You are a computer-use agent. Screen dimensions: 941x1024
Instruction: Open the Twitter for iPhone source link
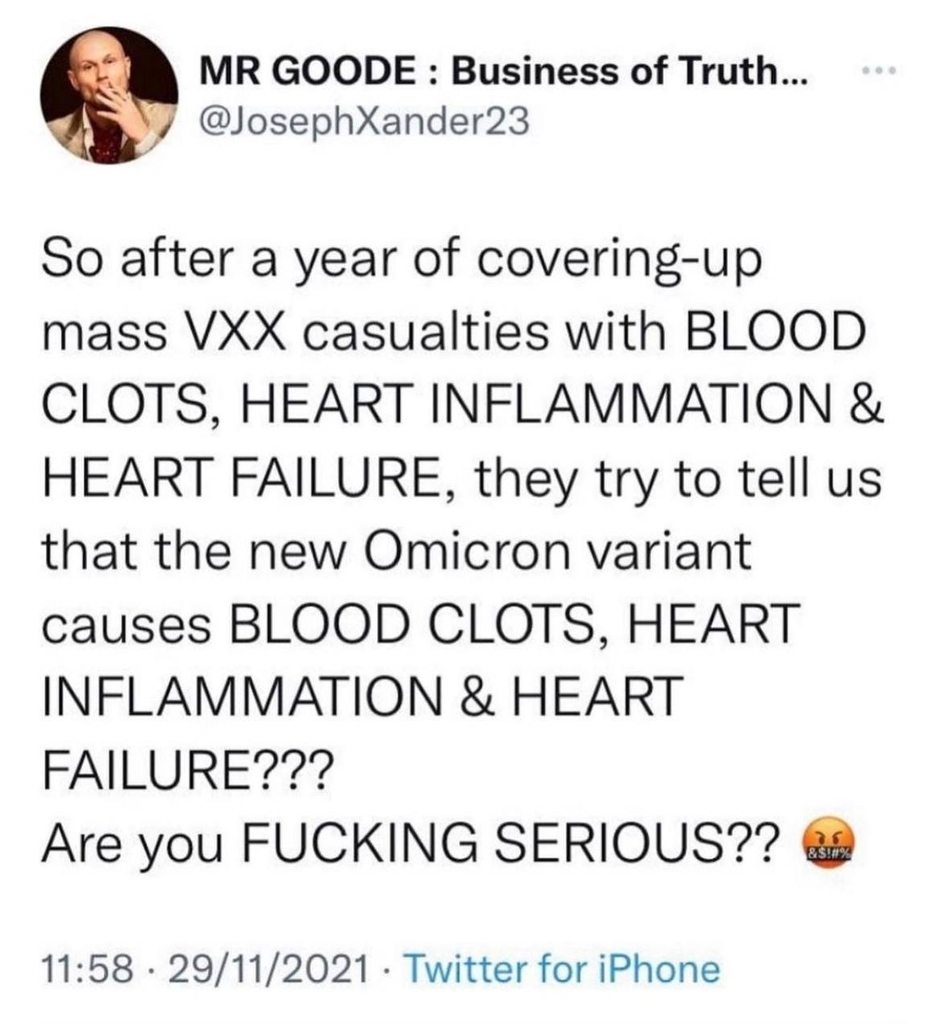(563, 968)
